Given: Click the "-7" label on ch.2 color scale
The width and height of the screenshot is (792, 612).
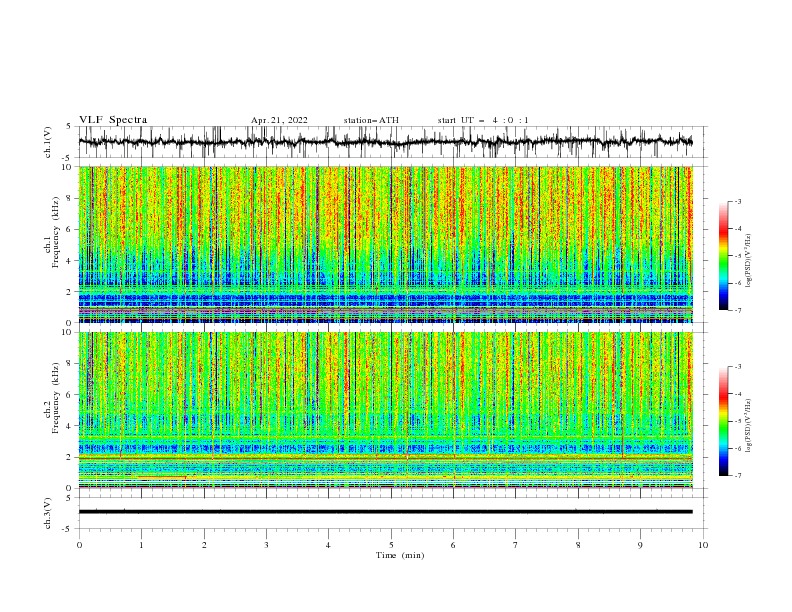Looking at the screenshot, I should point(737,476).
